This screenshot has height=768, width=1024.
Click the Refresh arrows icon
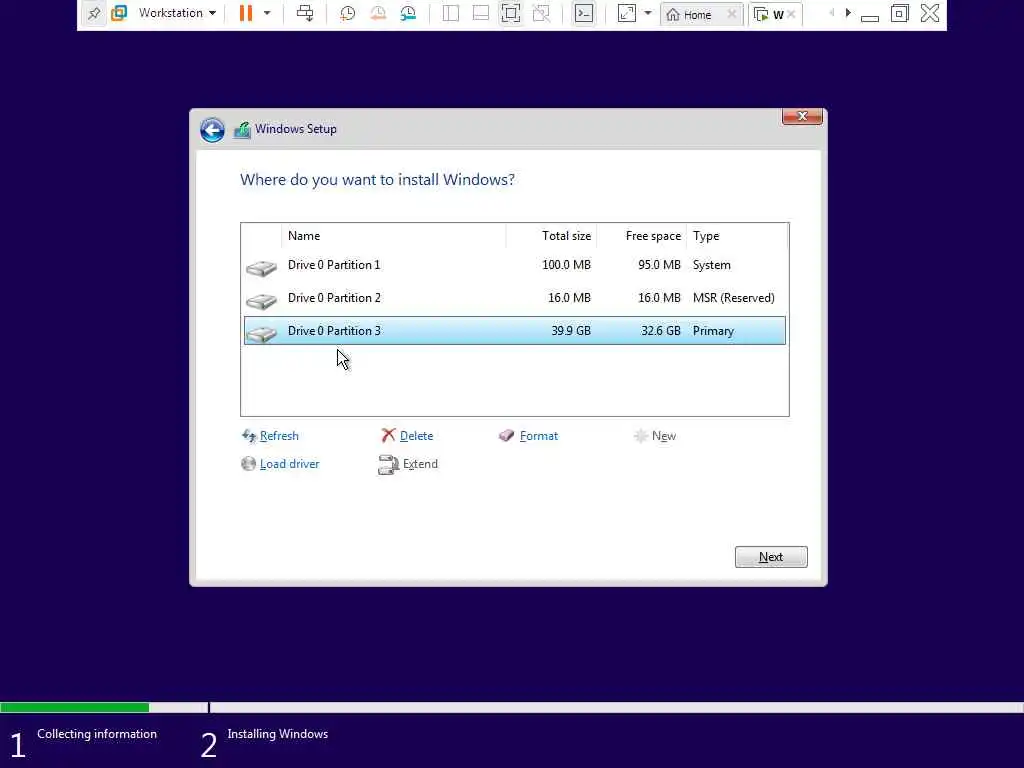pos(249,436)
